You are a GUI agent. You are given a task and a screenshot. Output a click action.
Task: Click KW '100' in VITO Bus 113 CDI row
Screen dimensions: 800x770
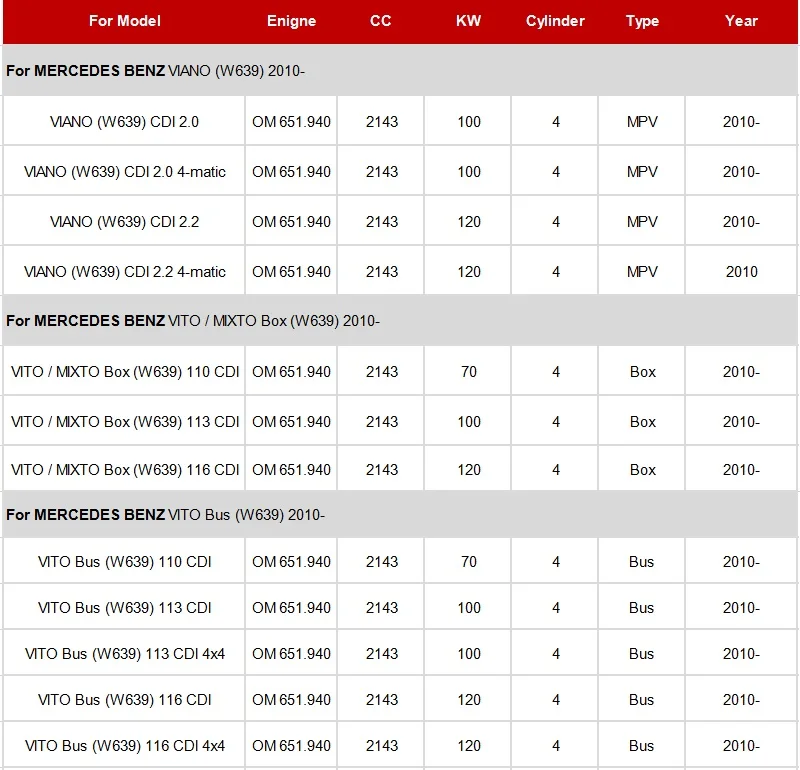pos(469,607)
